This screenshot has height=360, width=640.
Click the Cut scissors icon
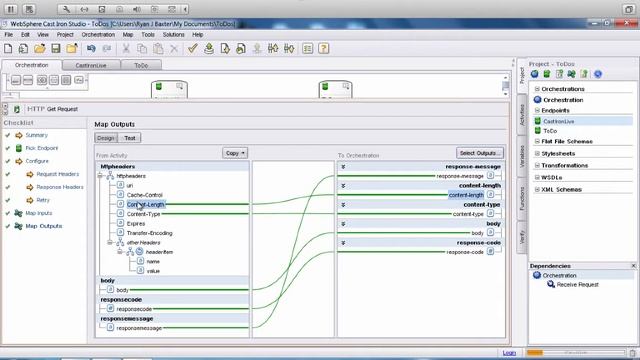click(126, 49)
